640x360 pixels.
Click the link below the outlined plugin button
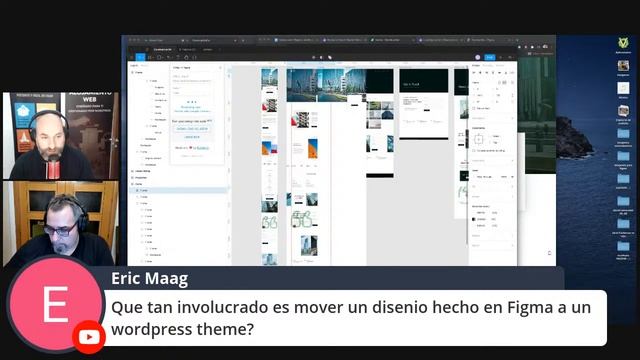click(191, 137)
